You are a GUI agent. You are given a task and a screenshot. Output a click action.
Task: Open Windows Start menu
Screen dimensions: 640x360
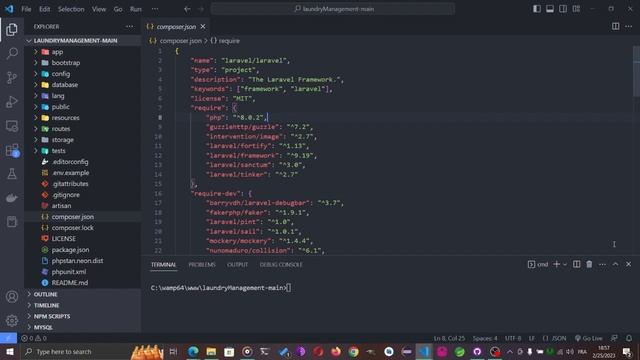(9, 351)
